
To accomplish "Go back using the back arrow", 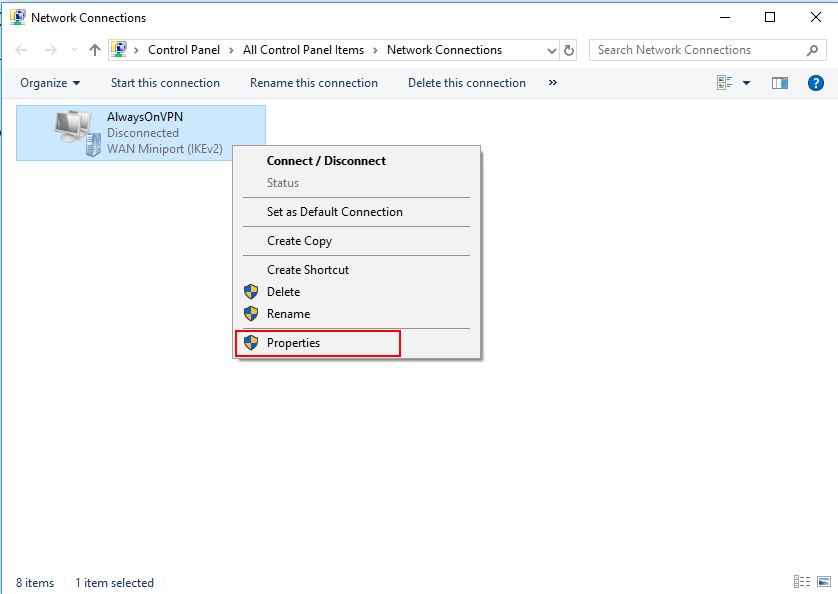I will pyautogui.click(x=21, y=50).
